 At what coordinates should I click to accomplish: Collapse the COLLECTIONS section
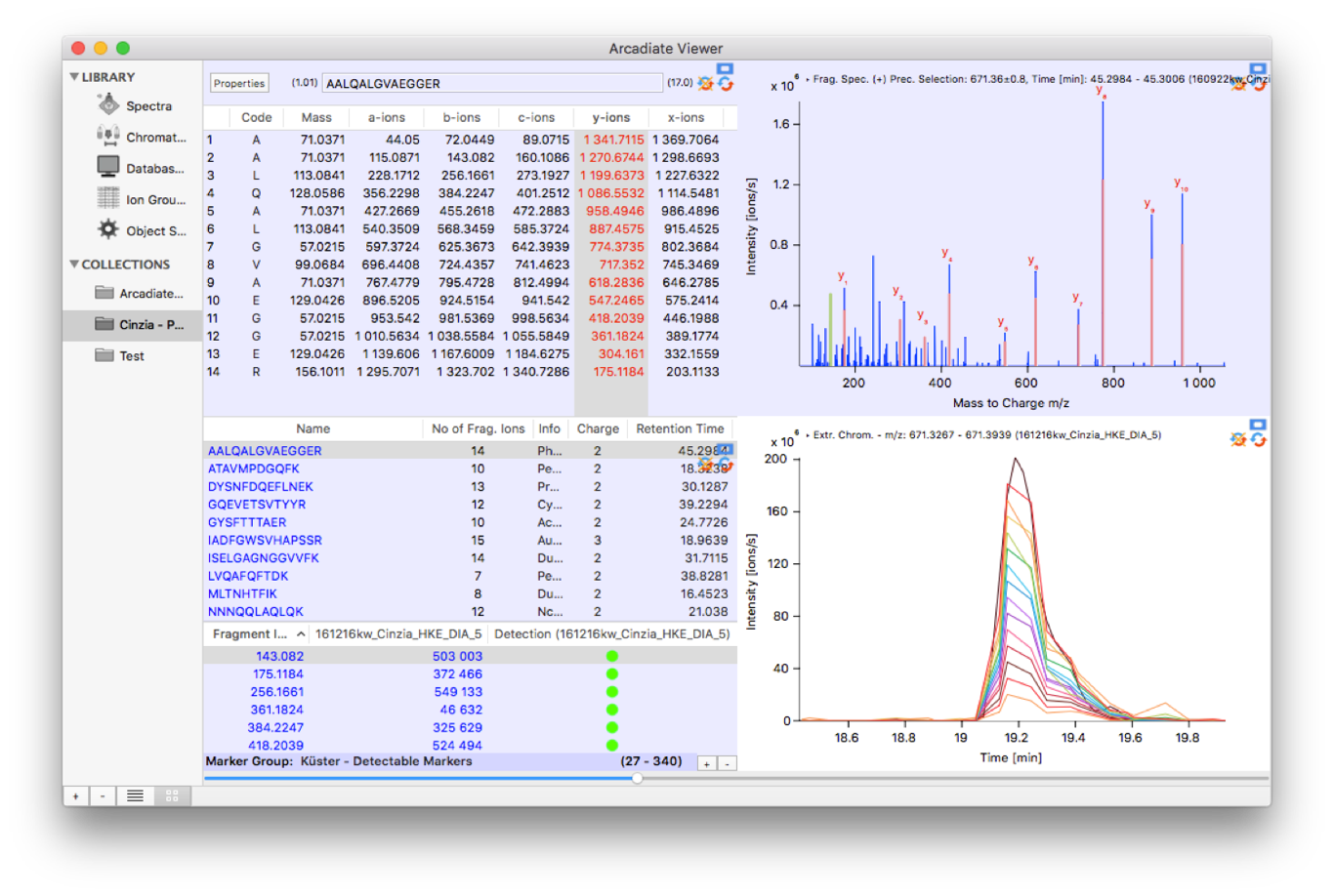pos(74,265)
